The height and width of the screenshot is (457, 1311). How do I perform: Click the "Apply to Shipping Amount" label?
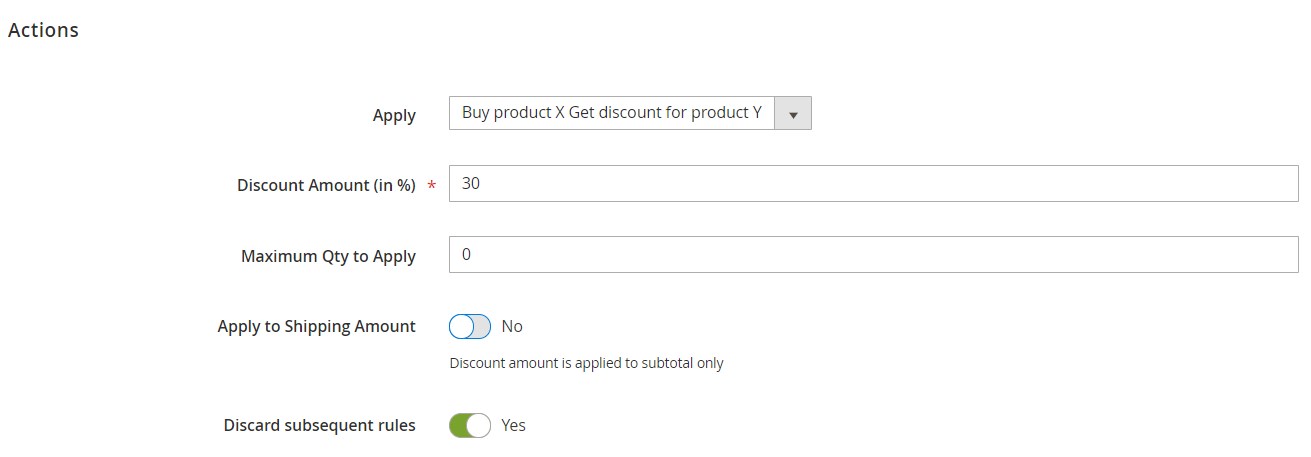pos(316,326)
